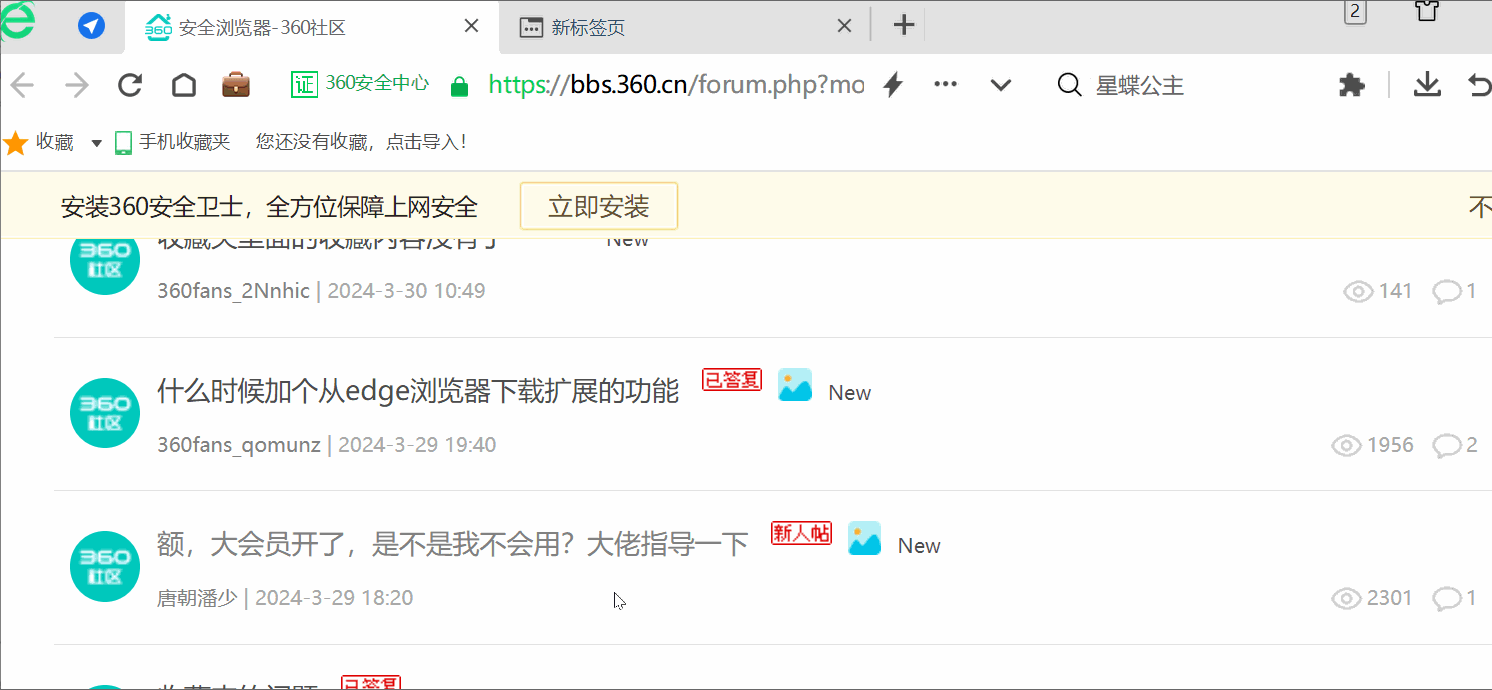Click reply bubble icon with count 2
This screenshot has width=1492, height=690.
tap(1447, 445)
